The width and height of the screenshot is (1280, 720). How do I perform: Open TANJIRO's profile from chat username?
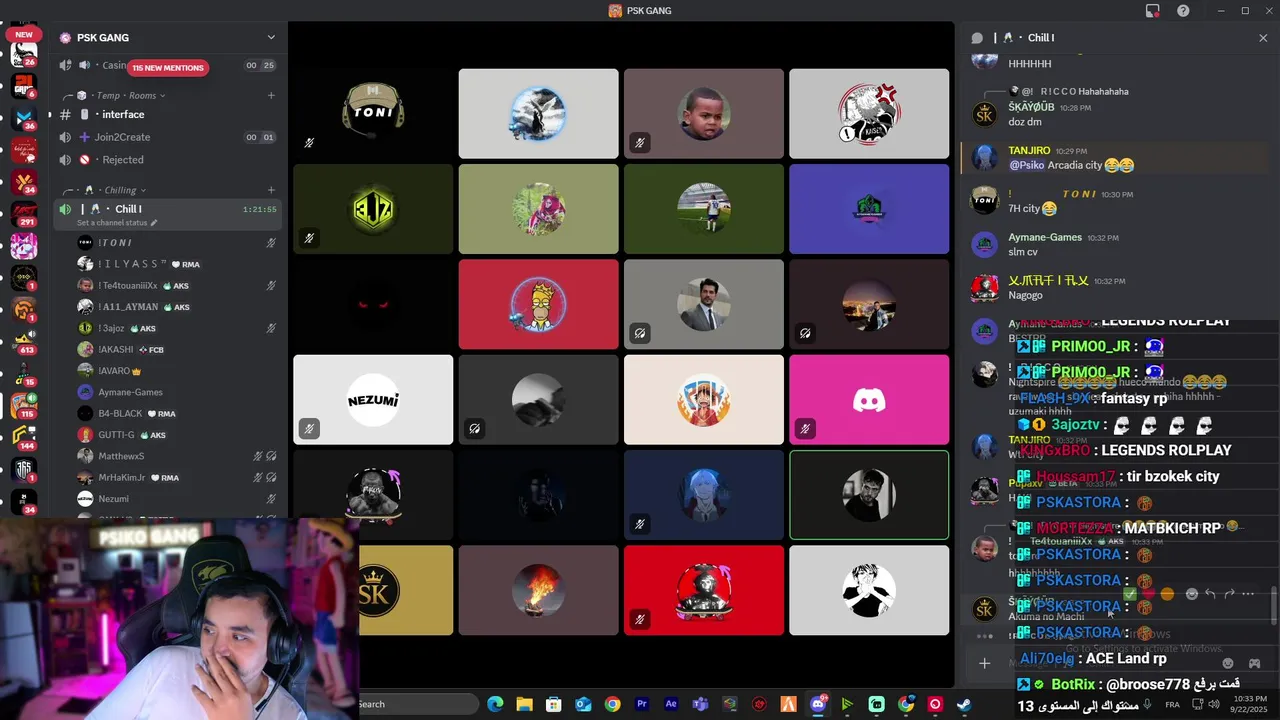pyautogui.click(x=1029, y=151)
